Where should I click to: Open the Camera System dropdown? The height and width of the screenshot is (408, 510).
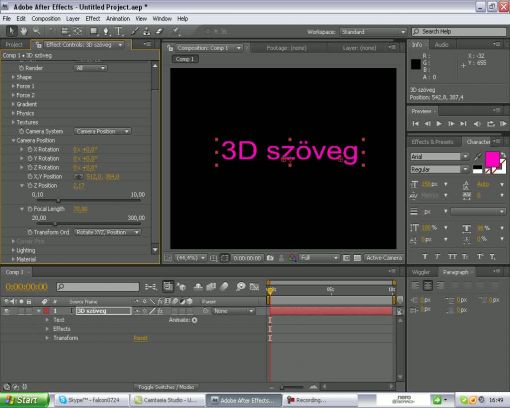[x=102, y=131]
